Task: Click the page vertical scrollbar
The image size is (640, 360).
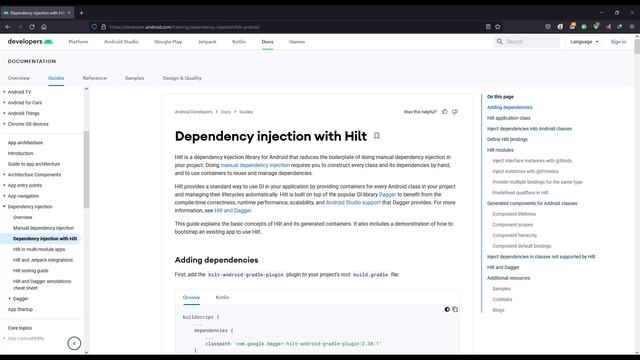Action: tap(637, 46)
